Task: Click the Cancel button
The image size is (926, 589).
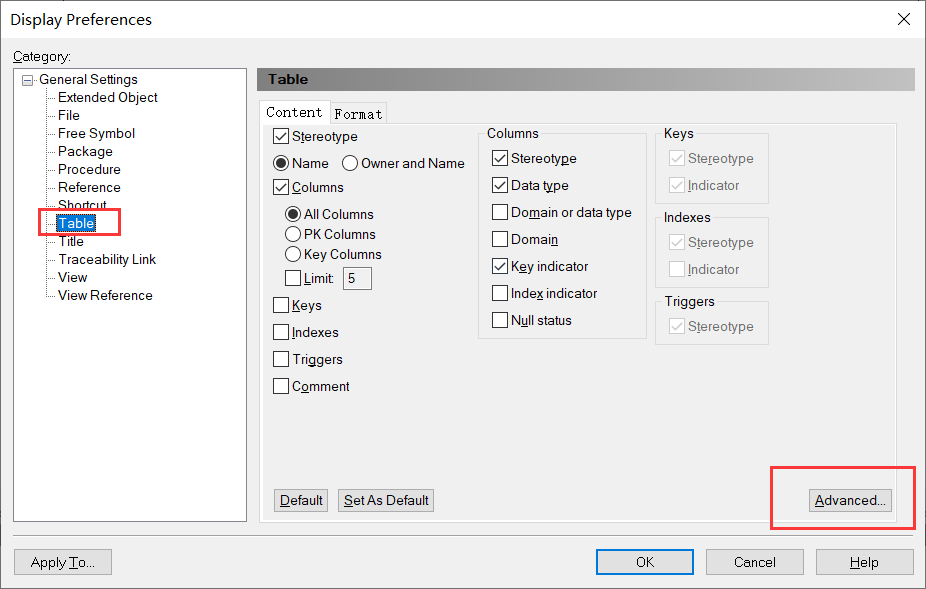Action: coord(755,562)
